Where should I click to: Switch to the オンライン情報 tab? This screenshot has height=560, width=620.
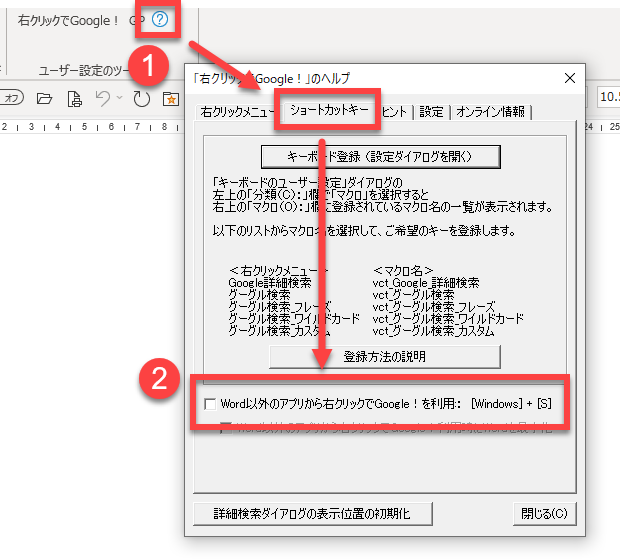tap(490, 112)
